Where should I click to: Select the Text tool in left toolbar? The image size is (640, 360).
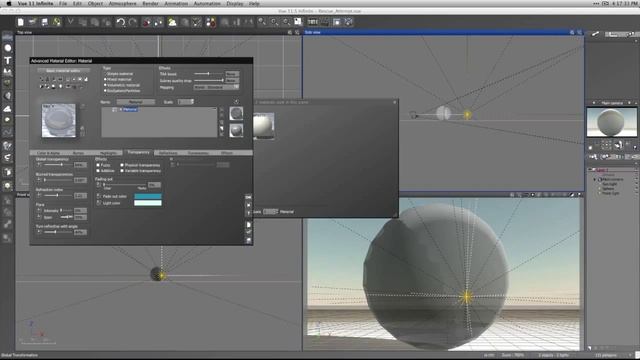tap(8, 60)
